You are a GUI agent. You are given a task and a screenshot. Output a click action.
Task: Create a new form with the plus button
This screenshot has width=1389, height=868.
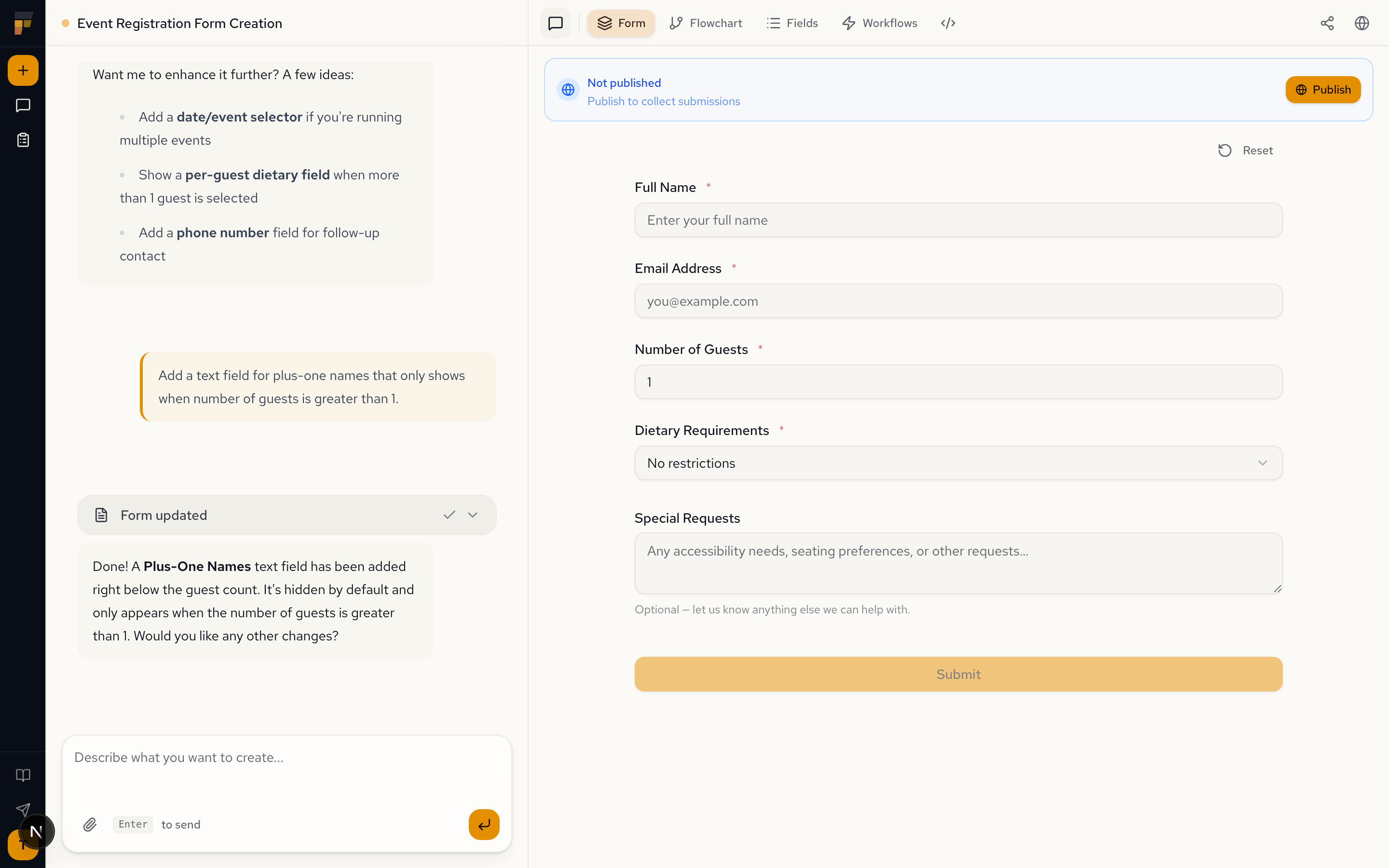click(x=22, y=70)
